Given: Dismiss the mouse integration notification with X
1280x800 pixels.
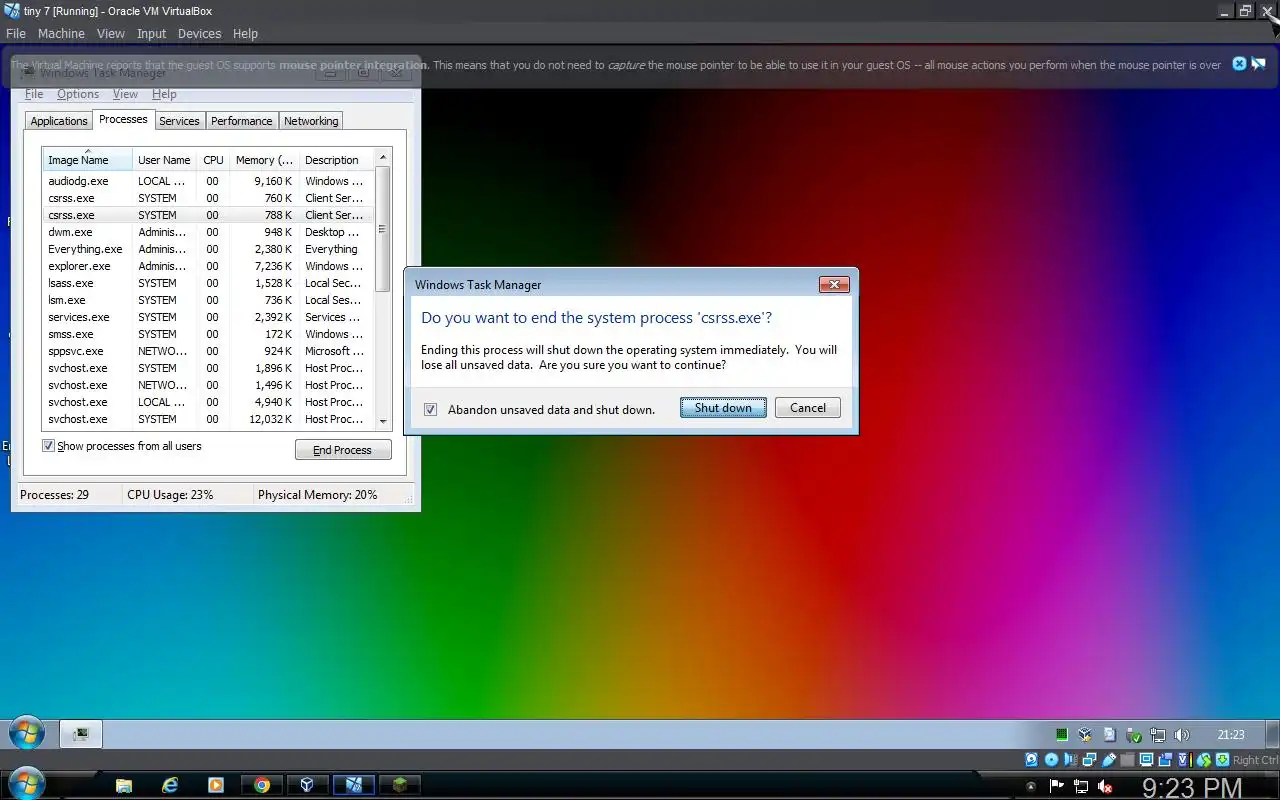Looking at the screenshot, I should (1239, 64).
